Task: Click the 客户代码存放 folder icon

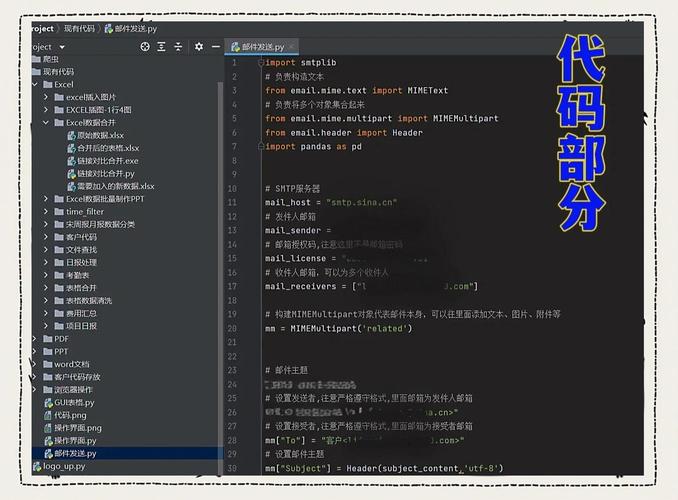Action: [x=48, y=377]
